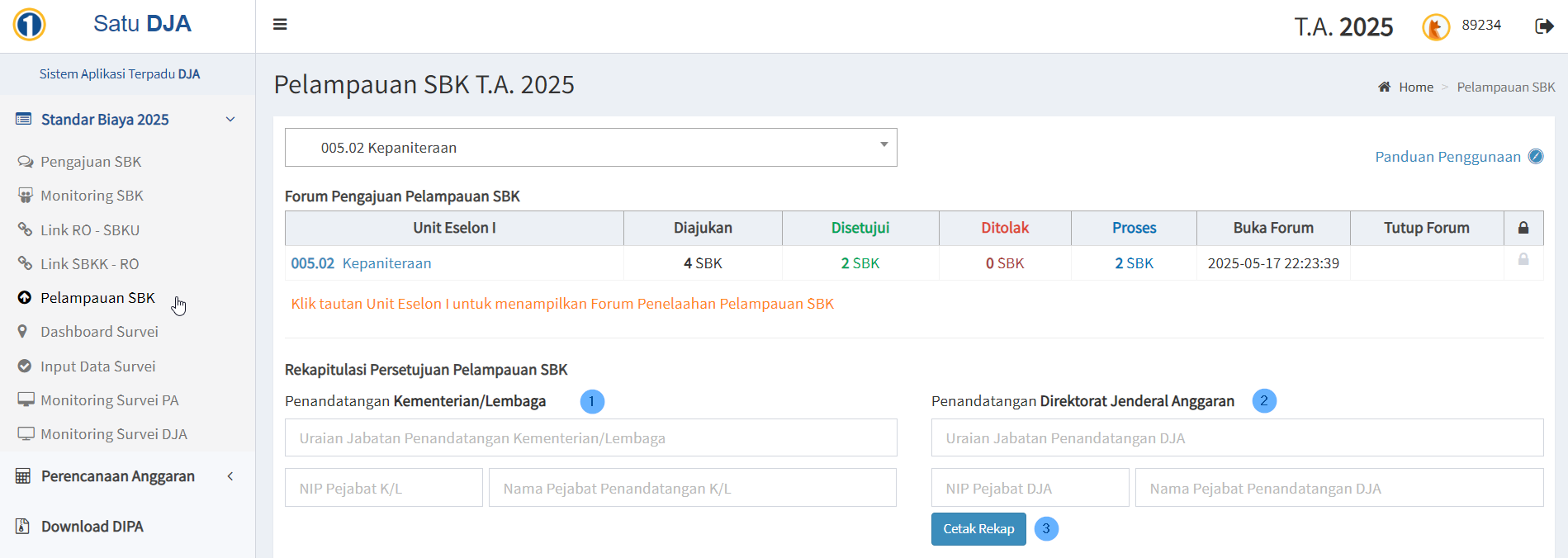Viewport: 1568px width, 558px height.
Task: Collapse the Standar Biaya 2025 menu
Action: [x=230, y=120]
